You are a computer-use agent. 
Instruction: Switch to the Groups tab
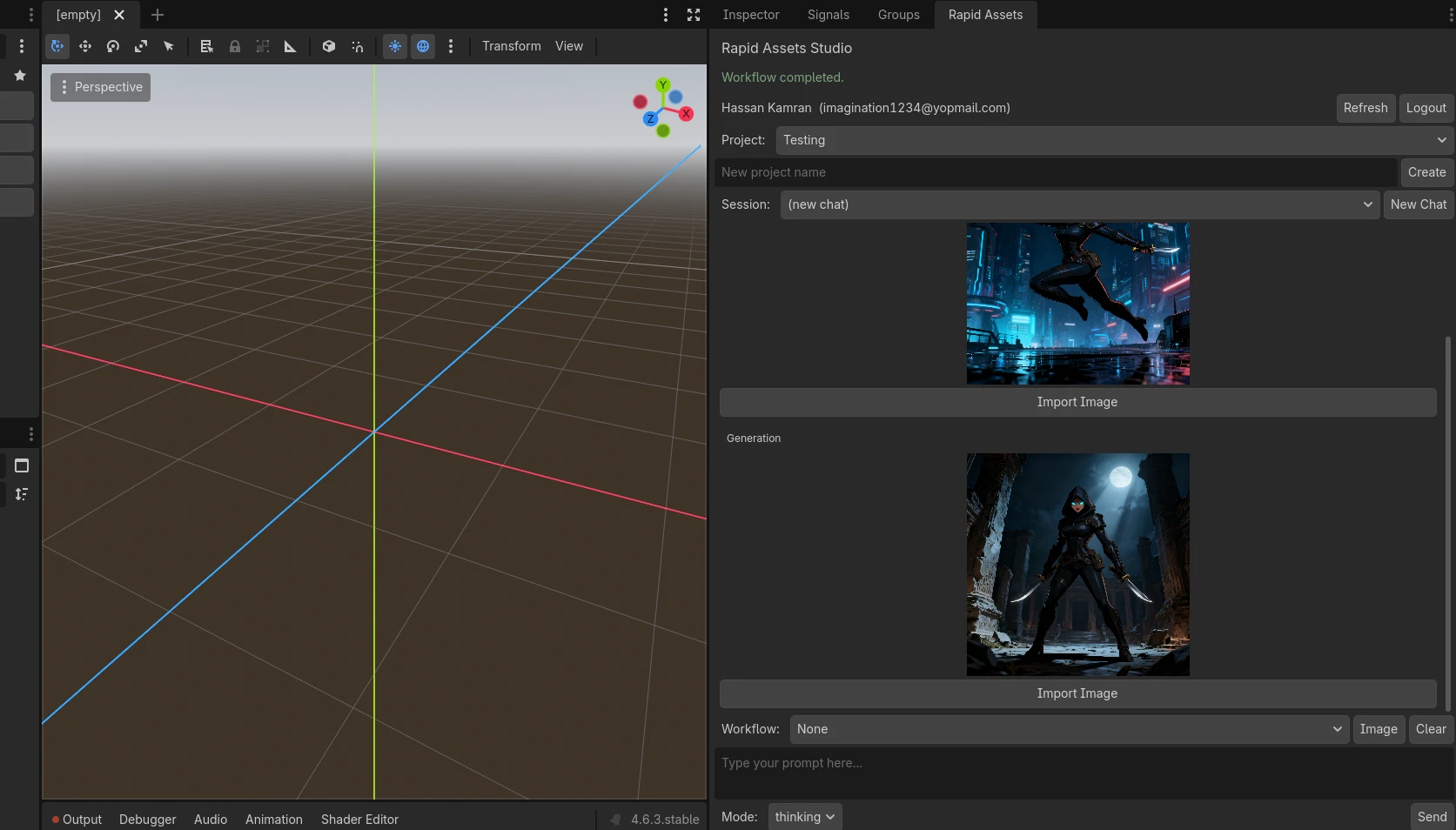tap(899, 15)
